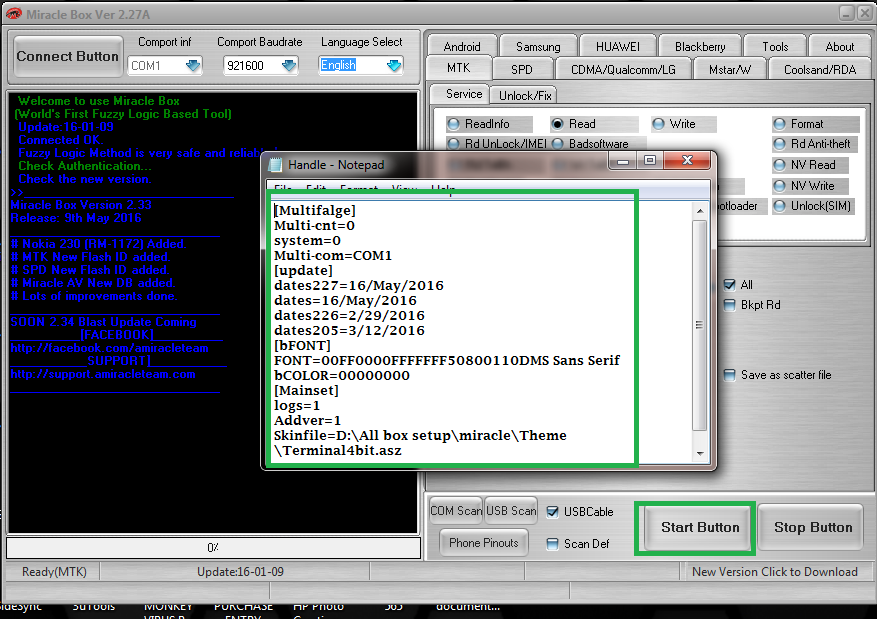Click the "Multi-com=COM1" line in Notepad
The height and width of the screenshot is (619, 877).
point(333,256)
